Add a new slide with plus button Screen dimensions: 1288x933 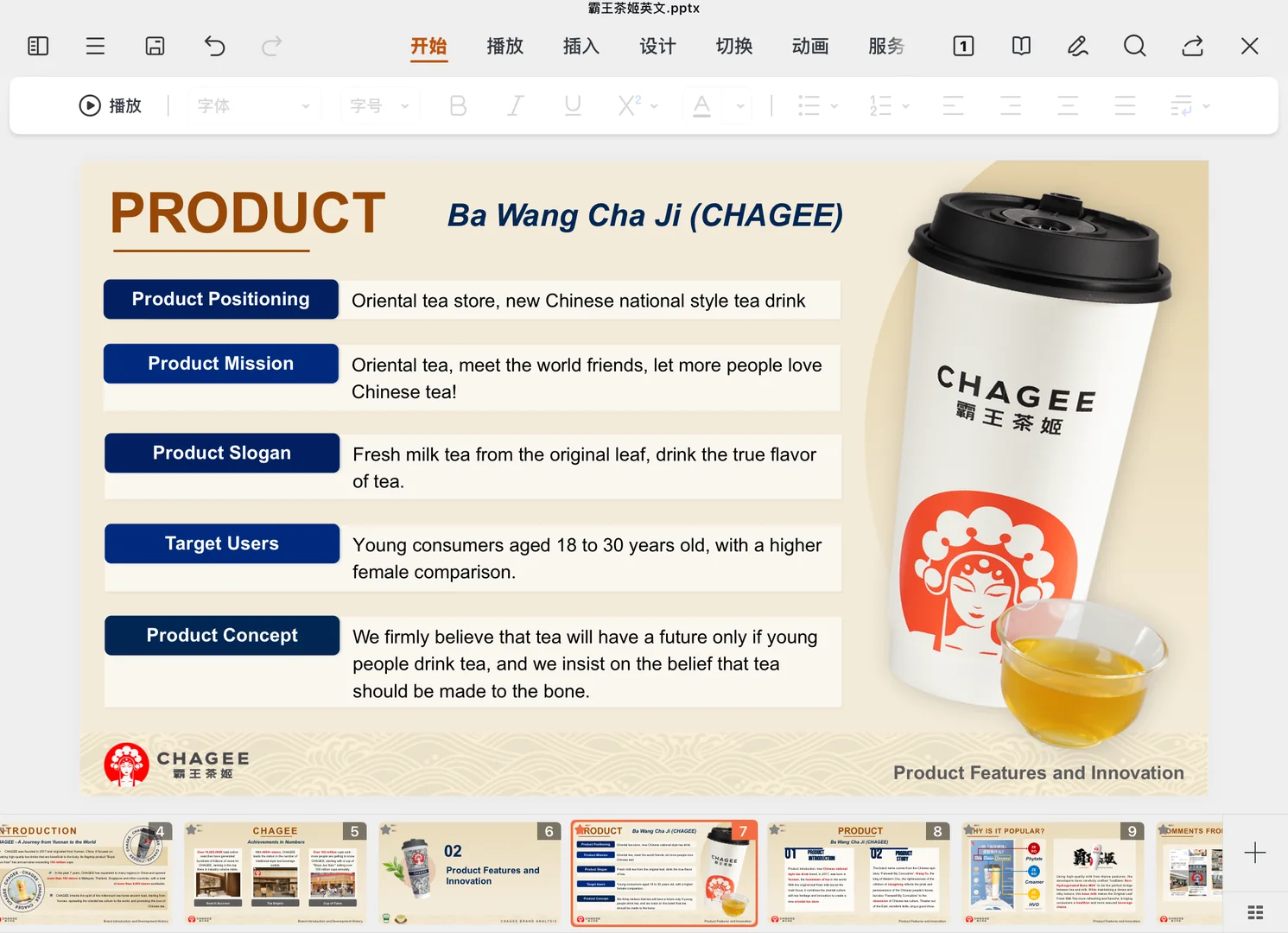pos(1255,854)
